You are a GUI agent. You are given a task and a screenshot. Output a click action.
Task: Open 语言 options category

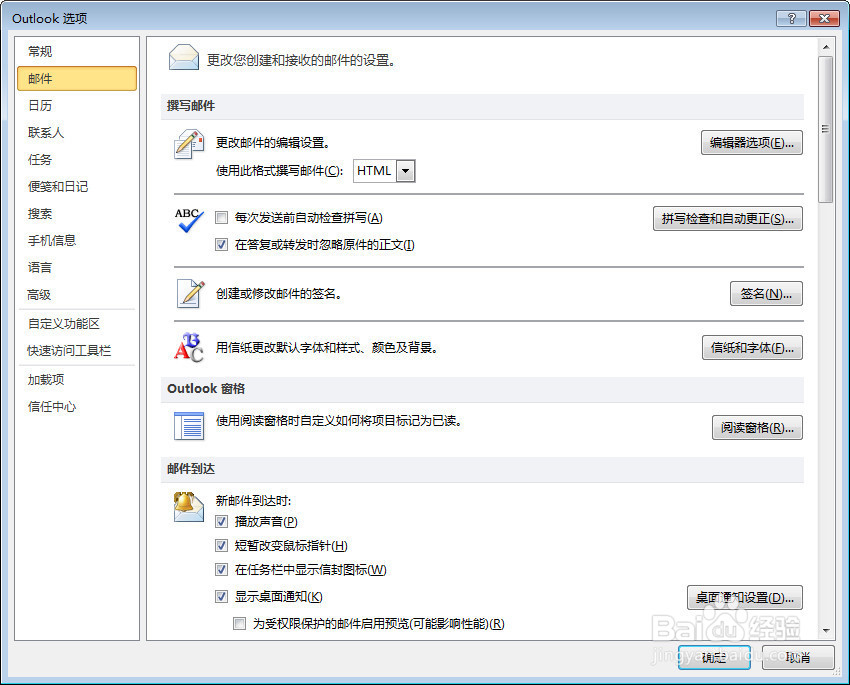(77, 268)
